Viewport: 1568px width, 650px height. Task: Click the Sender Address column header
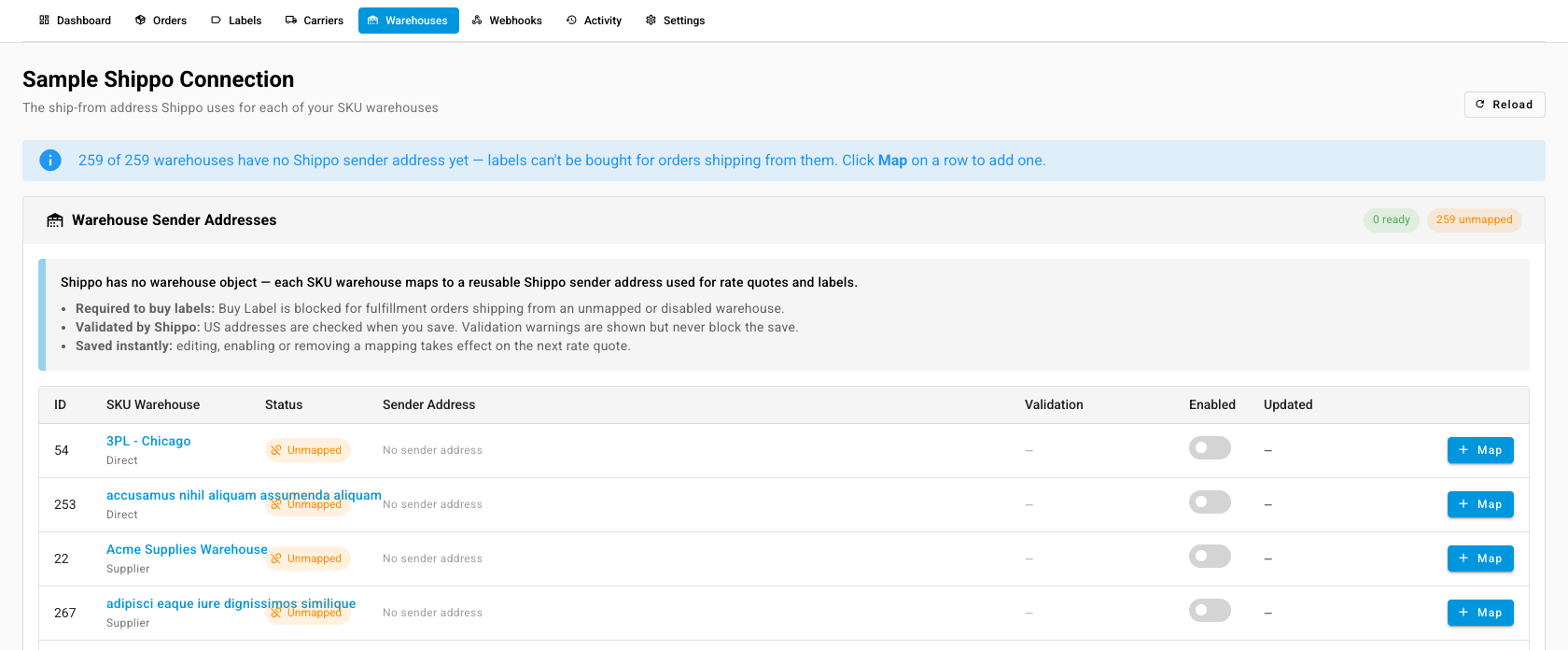428,404
